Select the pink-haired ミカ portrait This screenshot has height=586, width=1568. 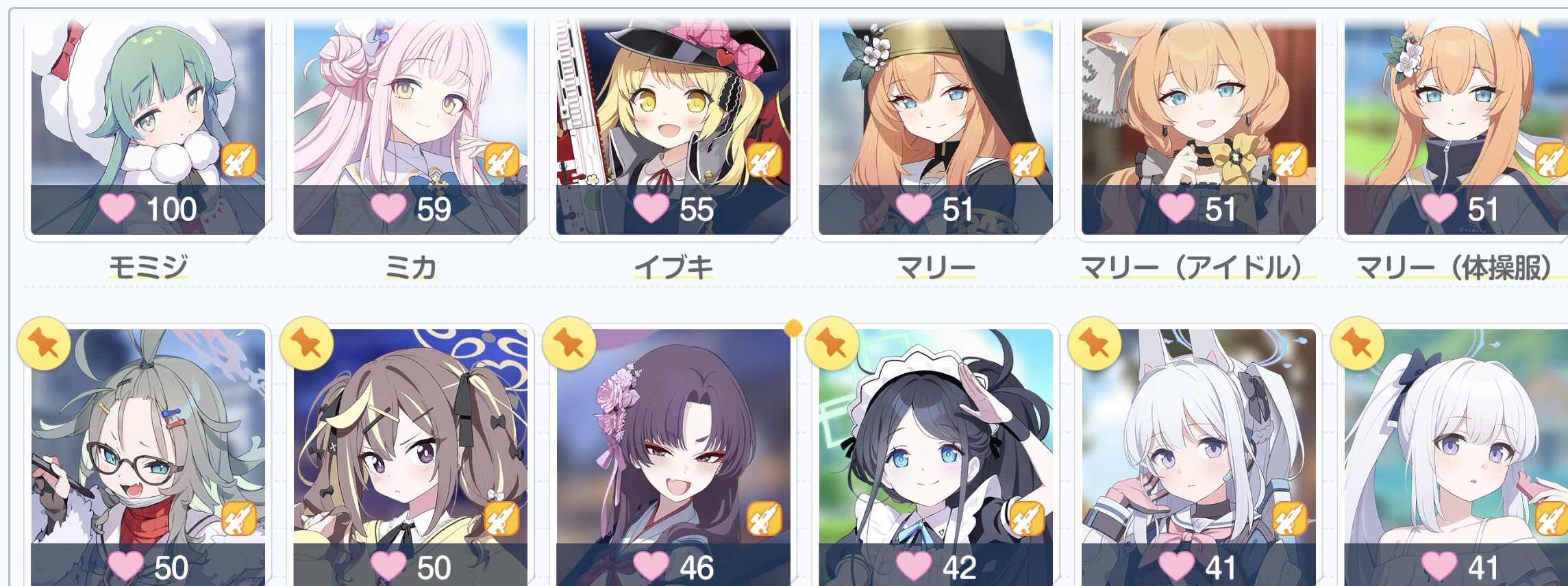411,127
